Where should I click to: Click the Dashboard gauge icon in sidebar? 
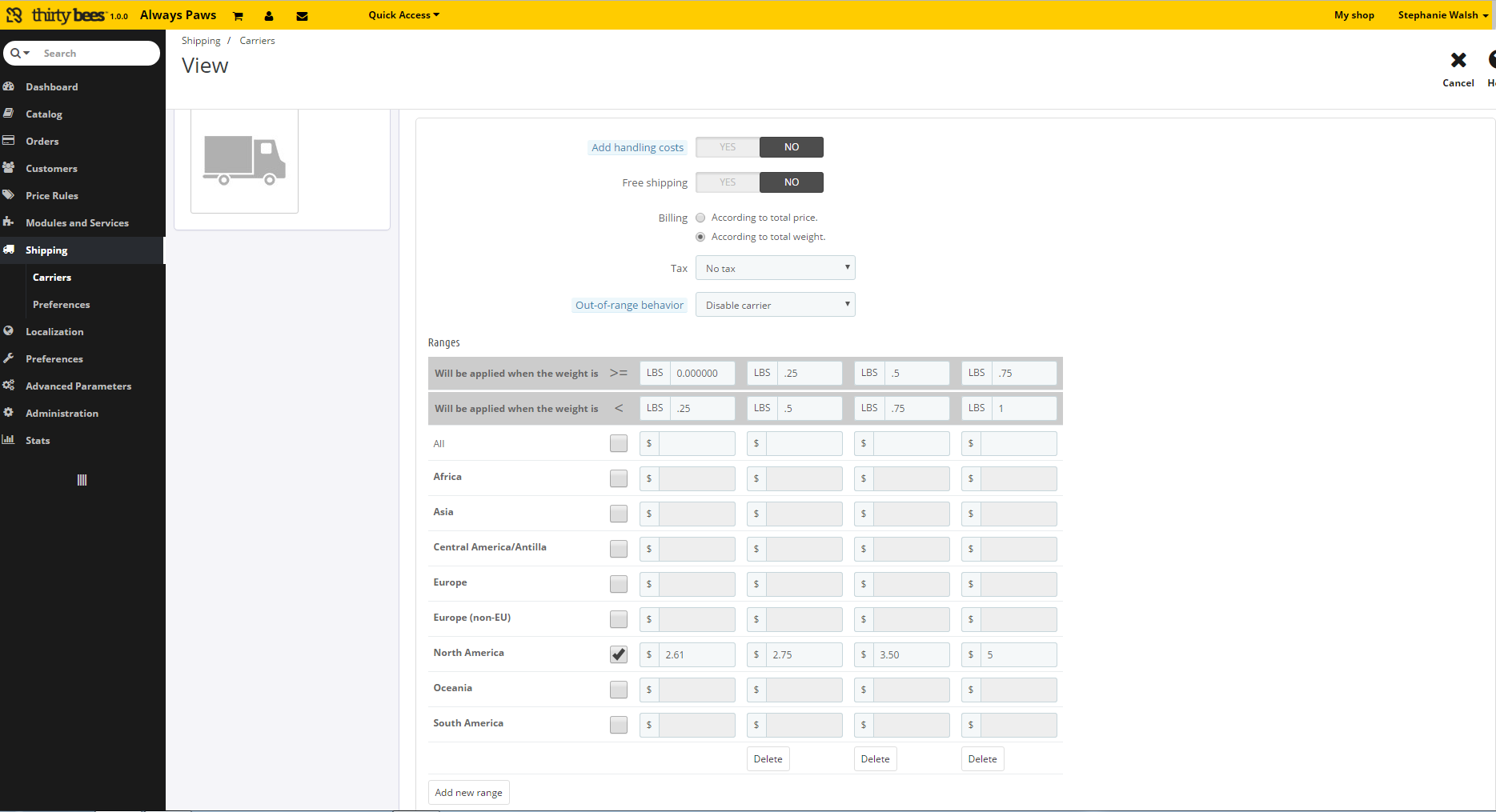[9, 86]
